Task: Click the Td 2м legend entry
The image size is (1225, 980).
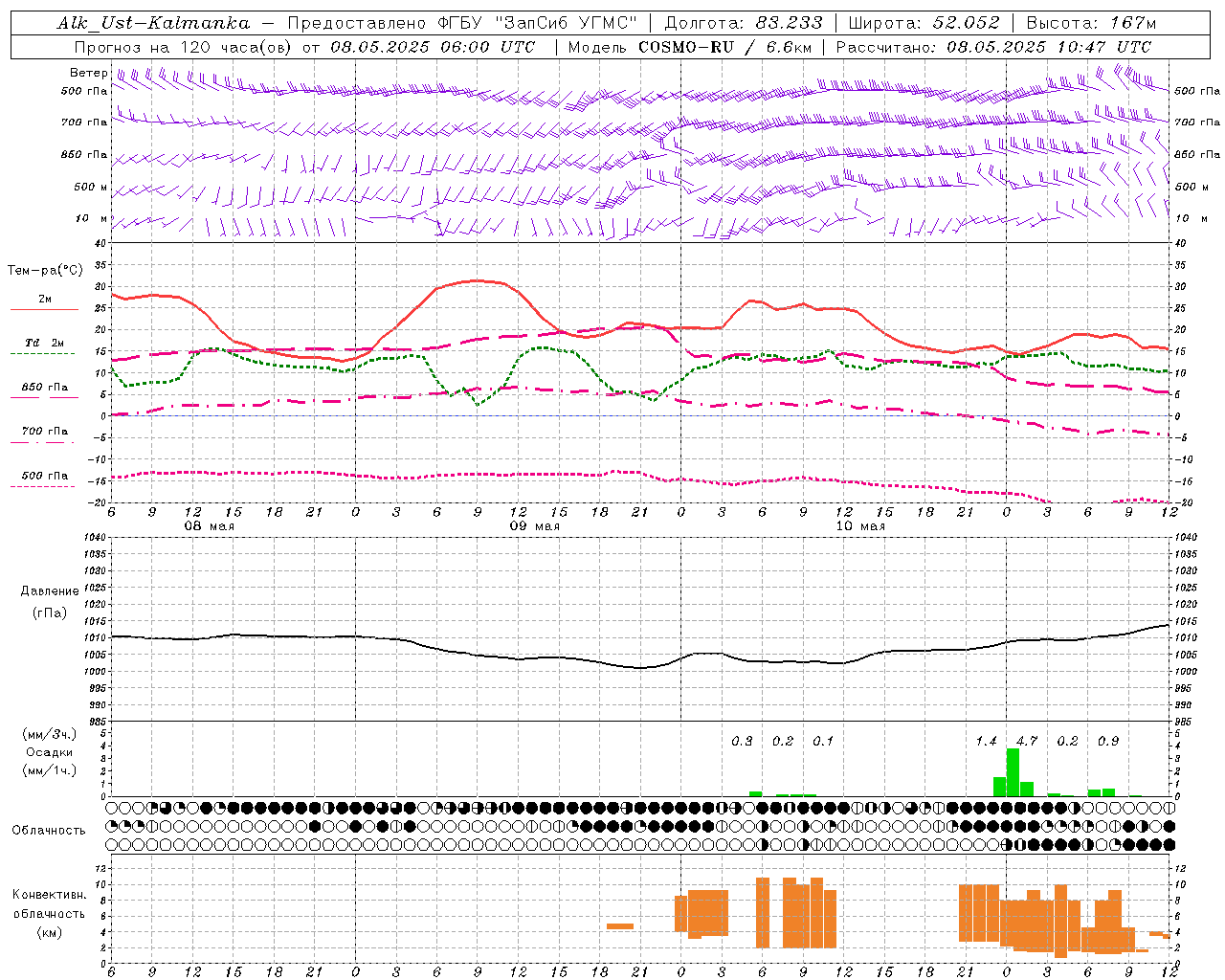Action: click(x=45, y=343)
